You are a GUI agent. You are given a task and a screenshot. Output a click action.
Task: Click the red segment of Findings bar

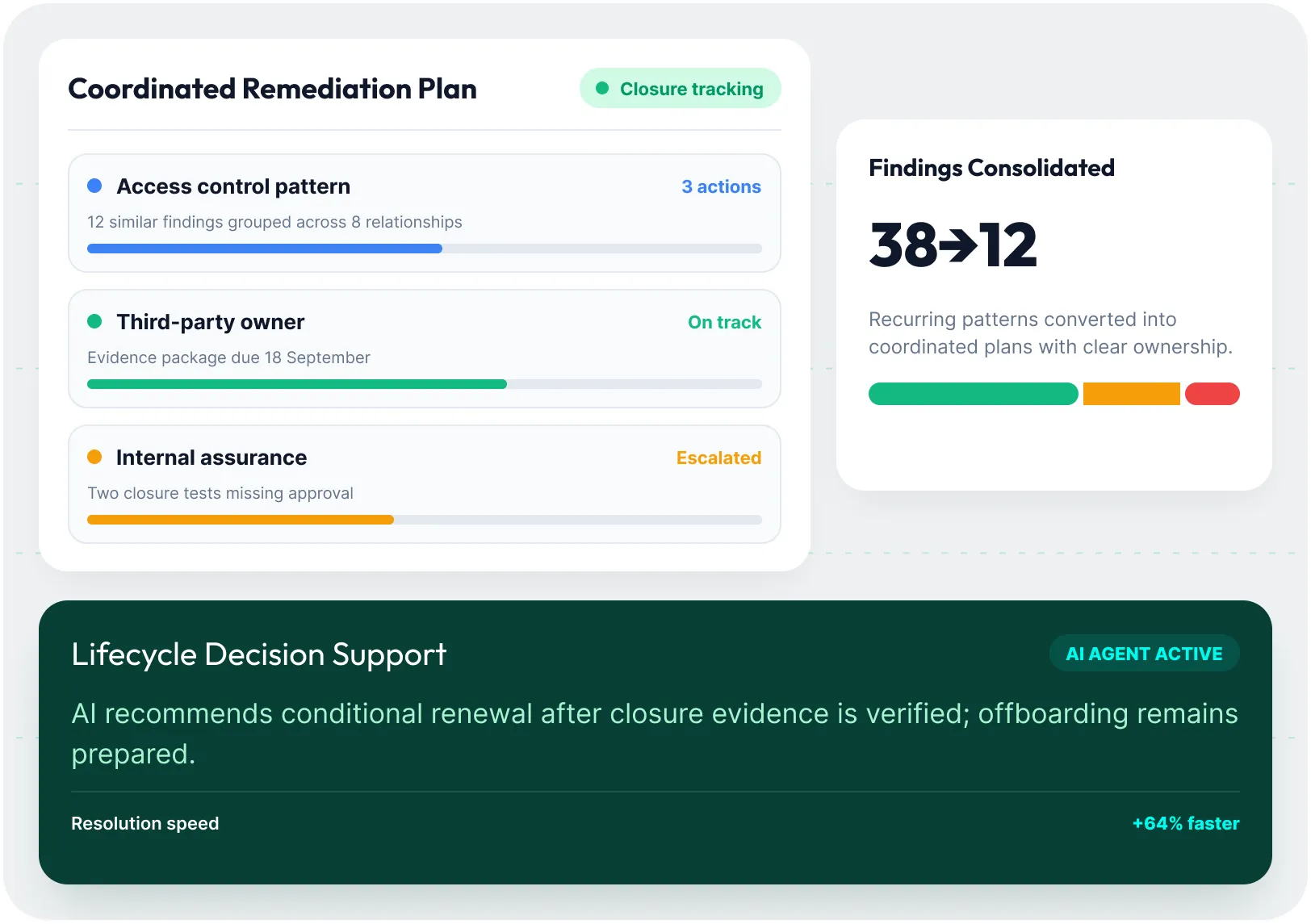point(1213,394)
